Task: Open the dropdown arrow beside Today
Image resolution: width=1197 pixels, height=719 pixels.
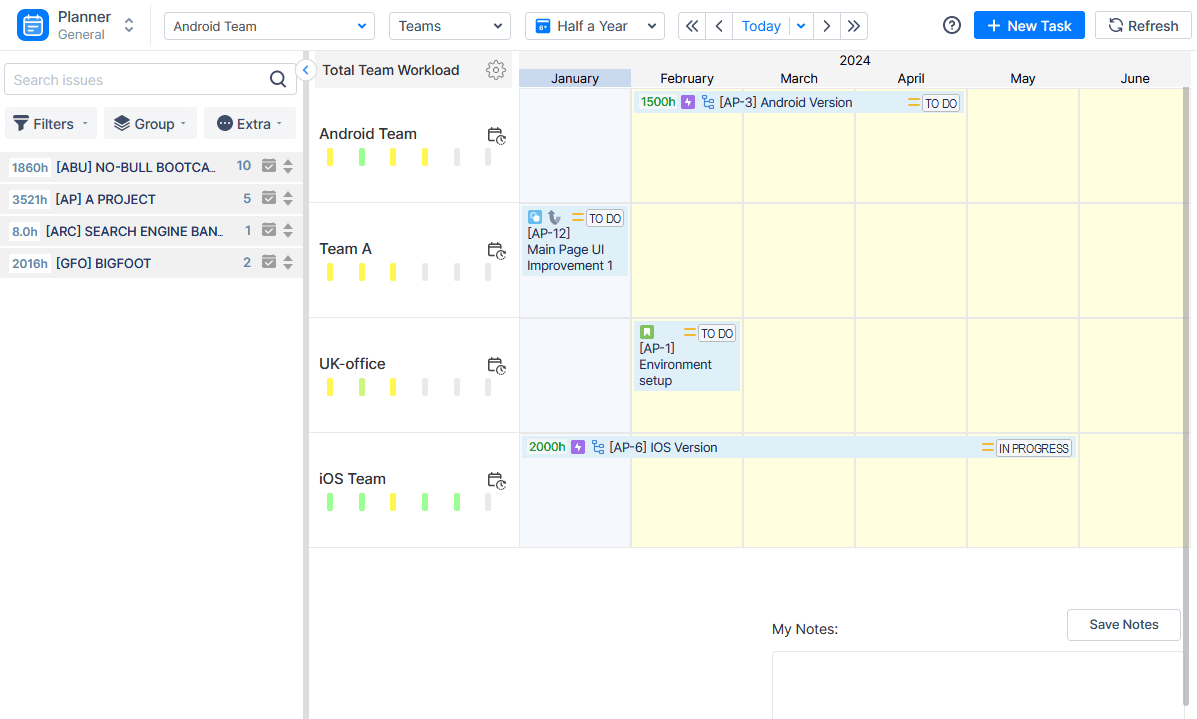Action: 799,25
